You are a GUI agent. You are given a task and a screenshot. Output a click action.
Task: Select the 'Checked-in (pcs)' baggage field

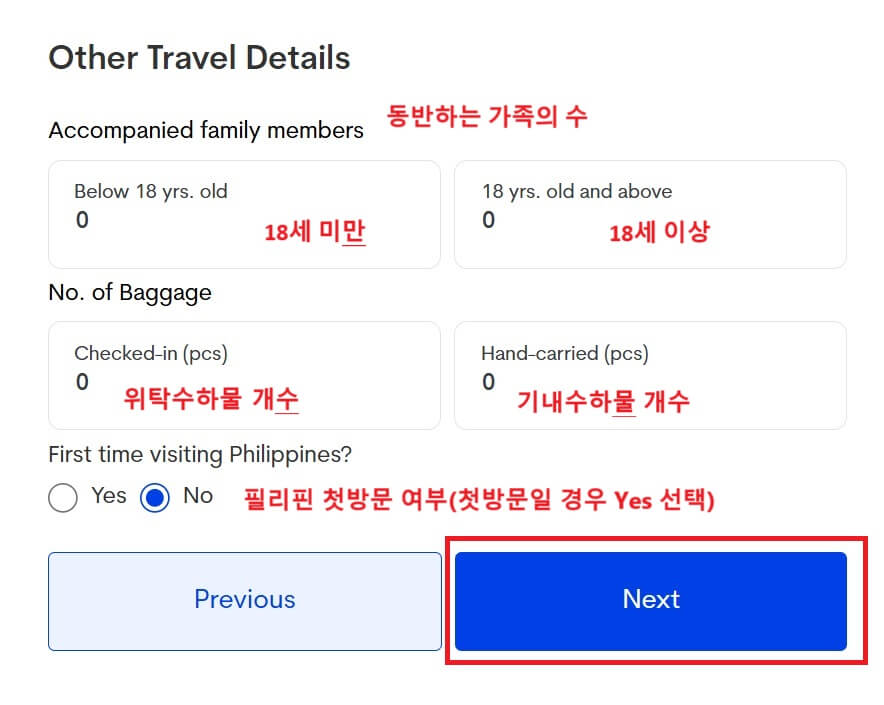pyautogui.click(x=244, y=376)
